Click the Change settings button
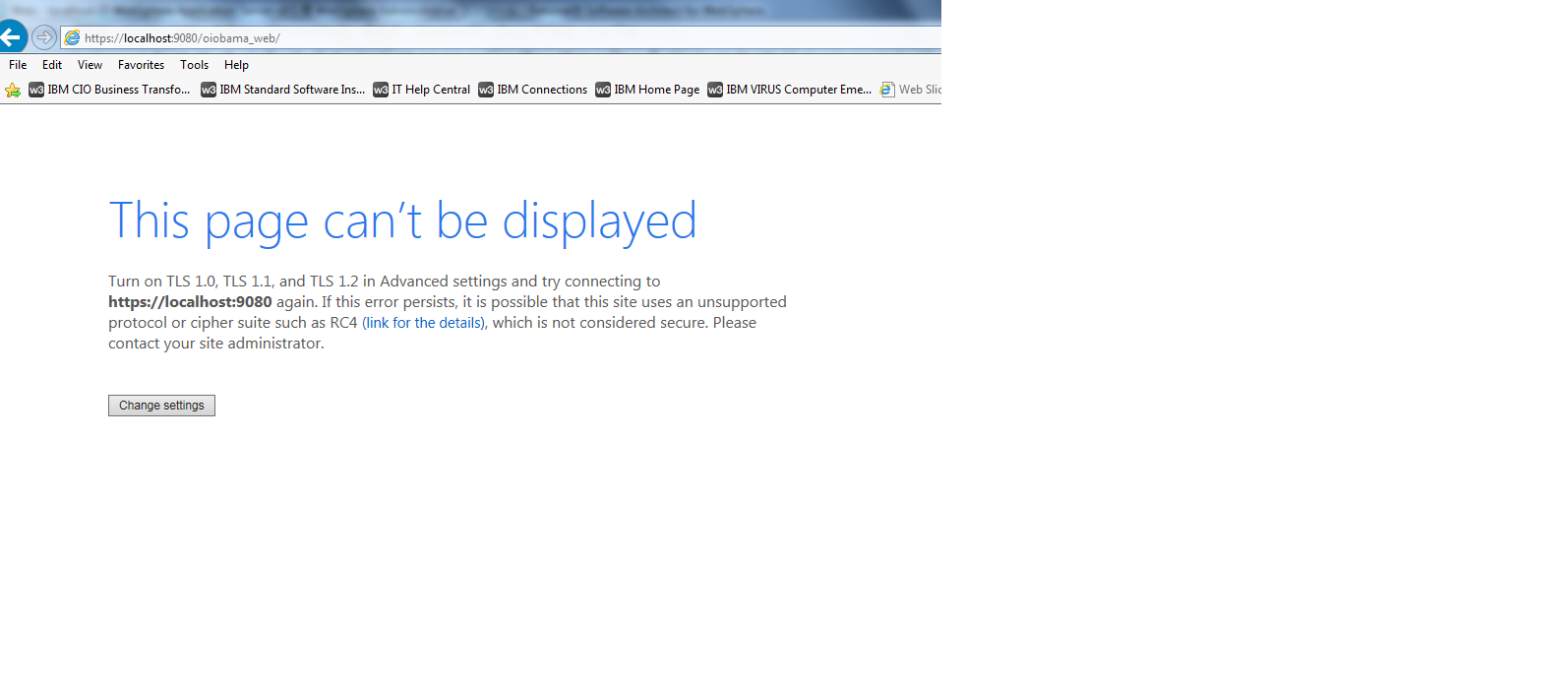1568x691 pixels. point(161,406)
